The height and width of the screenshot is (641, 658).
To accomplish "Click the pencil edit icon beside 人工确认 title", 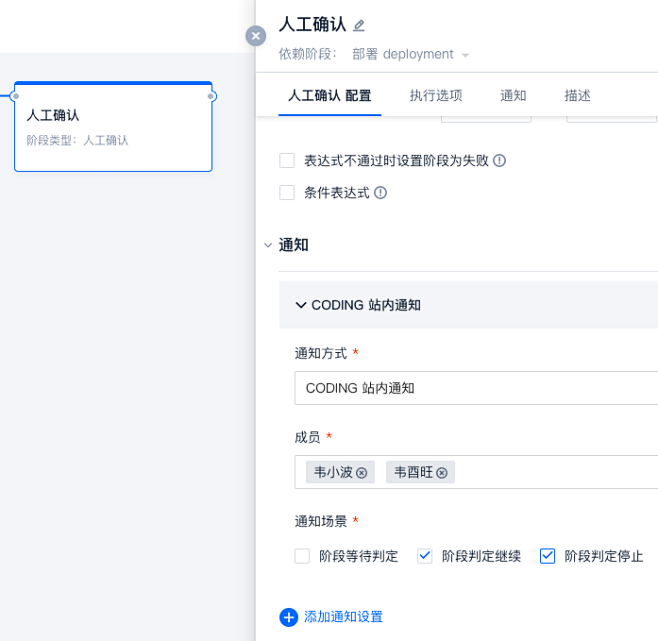I will [359, 26].
